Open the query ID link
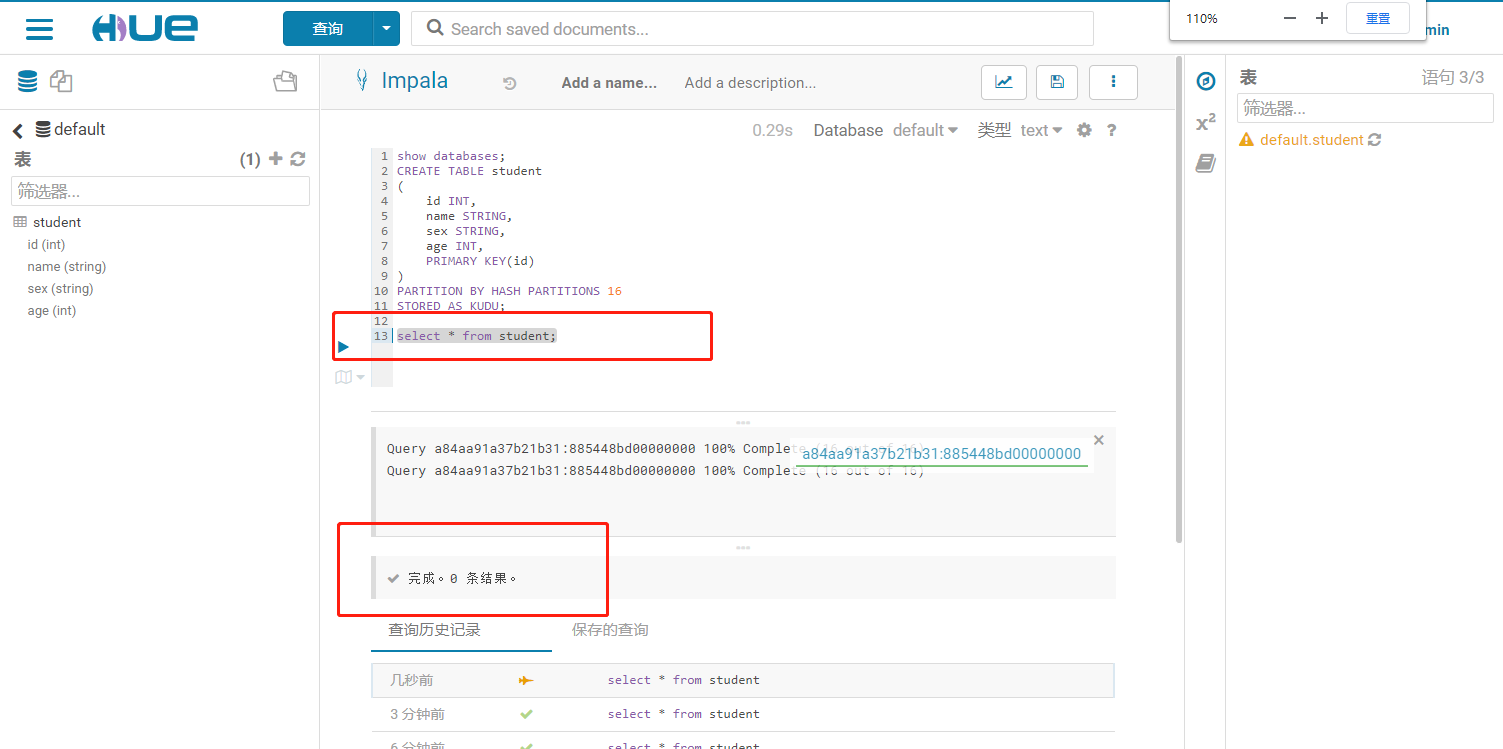 point(941,454)
